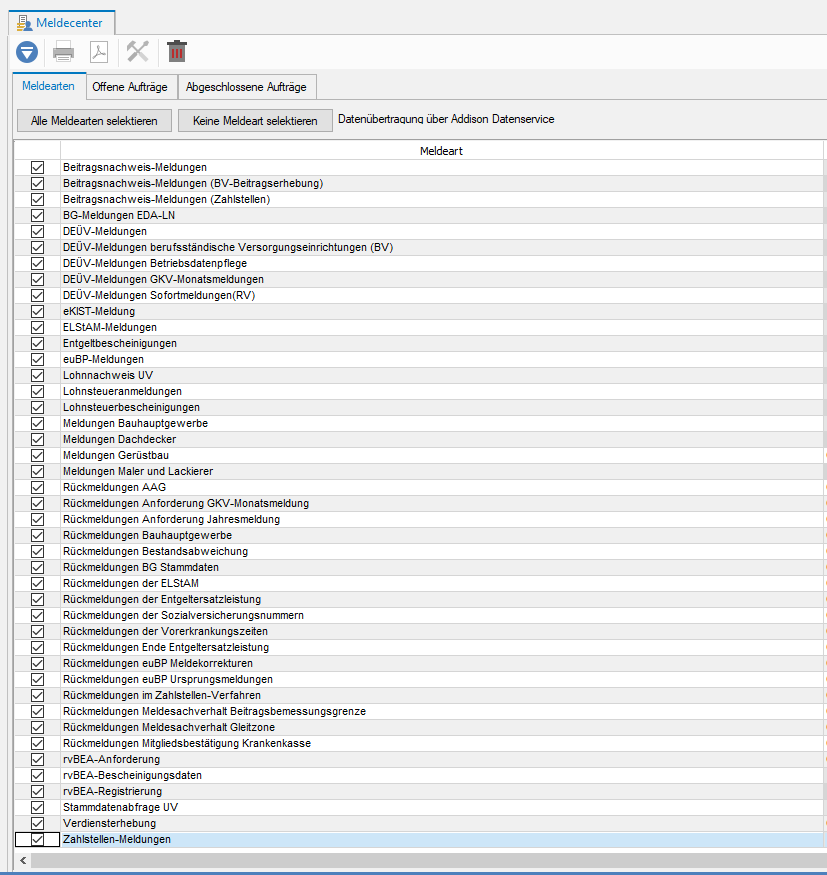Click the horizontal scrollbar left arrow

click(22, 861)
